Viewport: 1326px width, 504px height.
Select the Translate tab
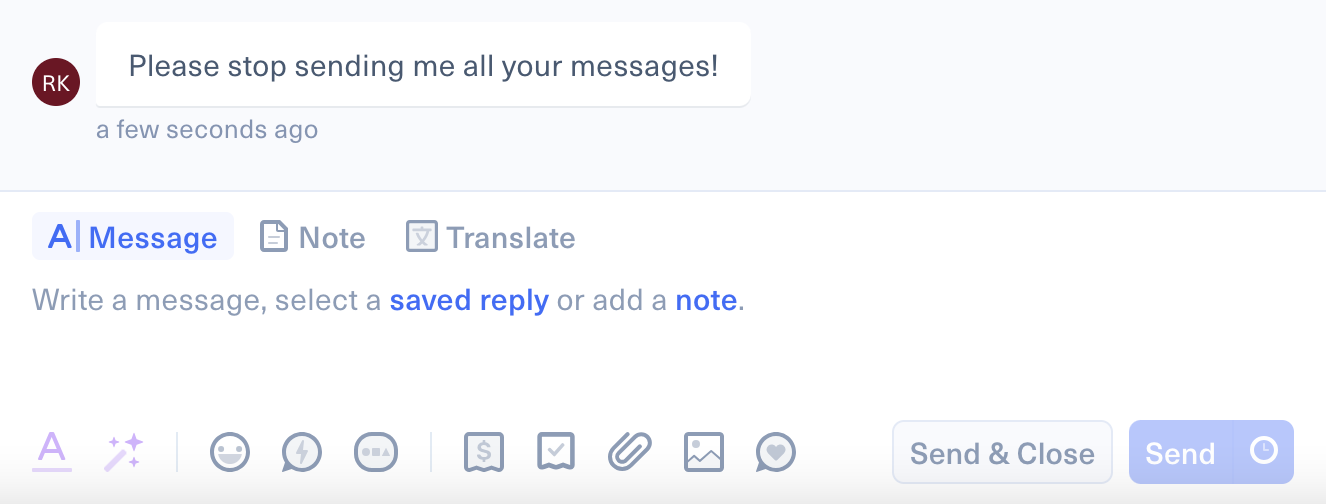point(490,237)
